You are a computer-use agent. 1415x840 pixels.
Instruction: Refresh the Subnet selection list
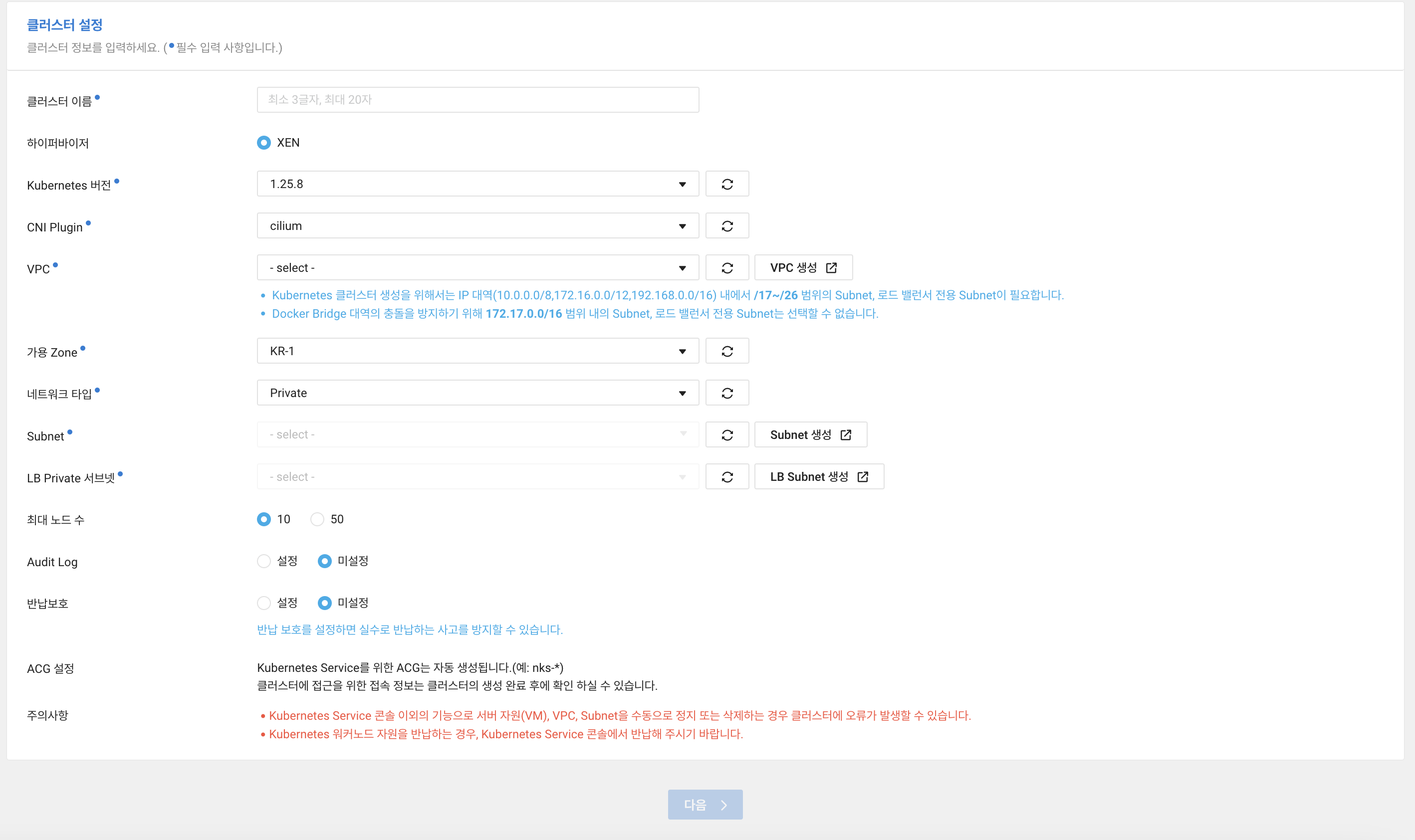[727, 435]
